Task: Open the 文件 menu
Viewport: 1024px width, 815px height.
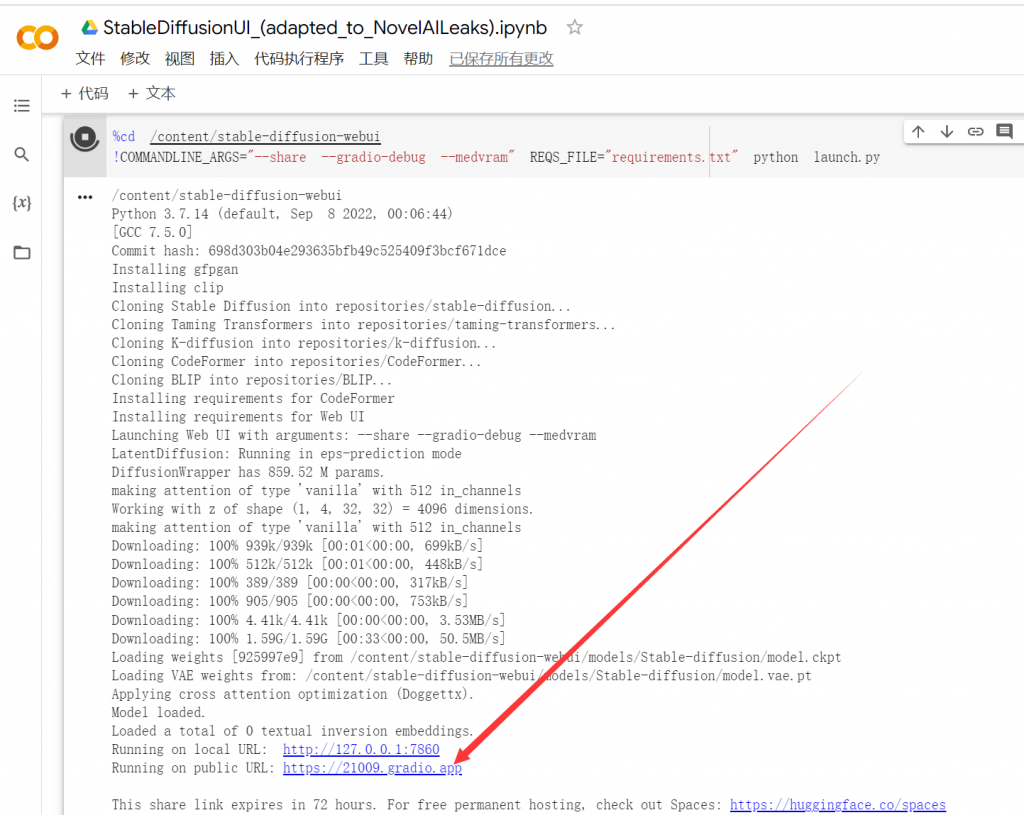Action: [90, 59]
